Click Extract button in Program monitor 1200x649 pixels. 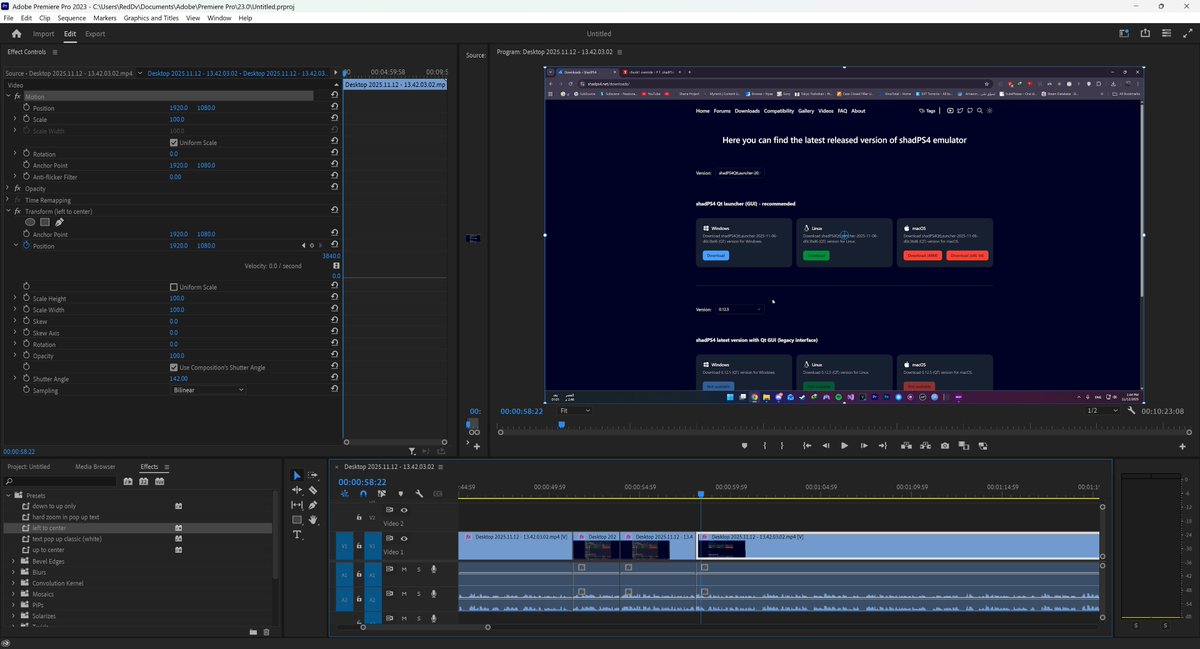tap(924, 446)
